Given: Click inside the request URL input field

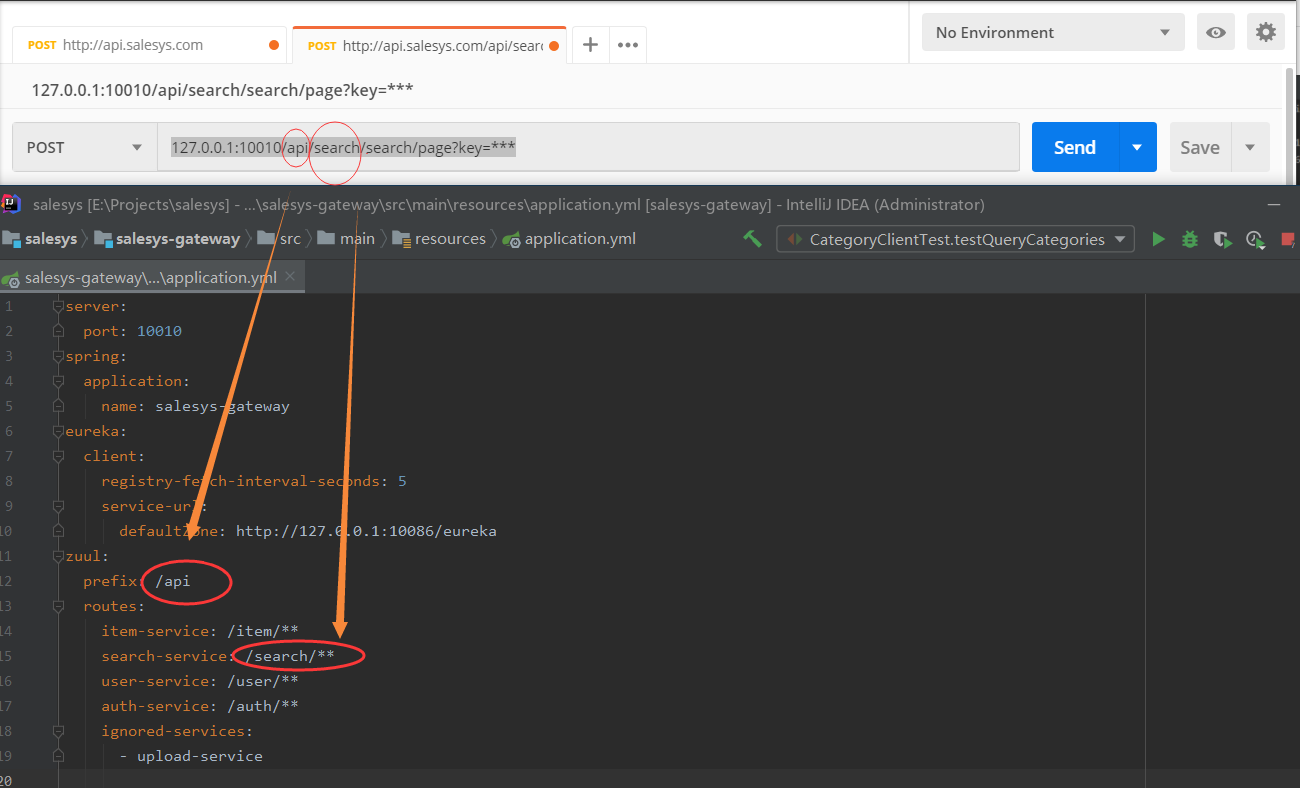Looking at the screenshot, I should click(600, 146).
